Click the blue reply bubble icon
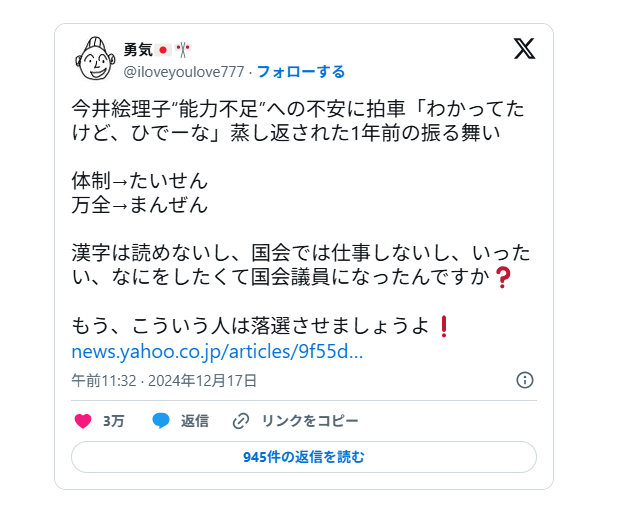This screenshot has height=505, width=633. tap(161, 421)
